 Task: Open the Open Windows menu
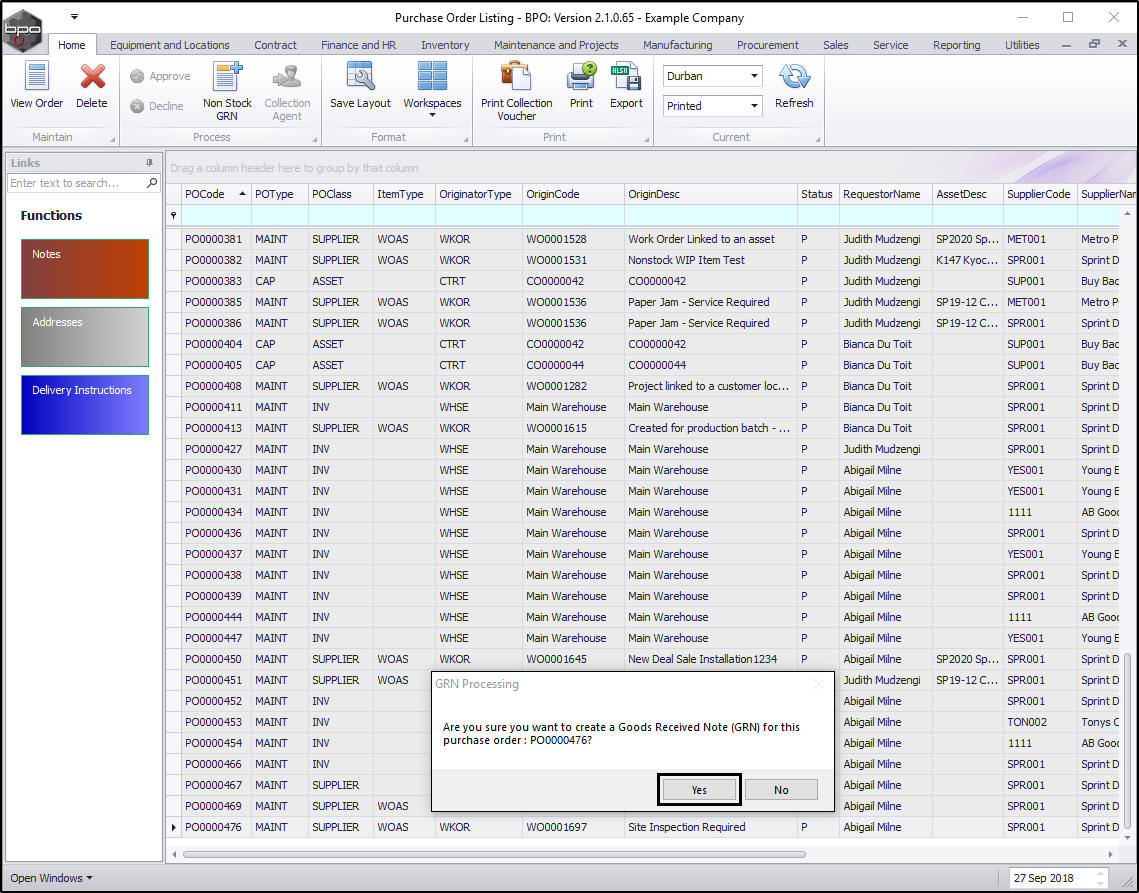click(51, 878)
